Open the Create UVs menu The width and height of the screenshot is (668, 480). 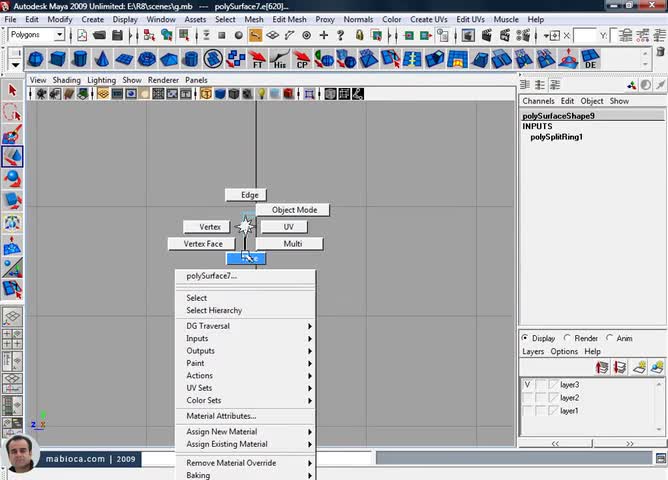pyautogui.click(x=429, y=19)
